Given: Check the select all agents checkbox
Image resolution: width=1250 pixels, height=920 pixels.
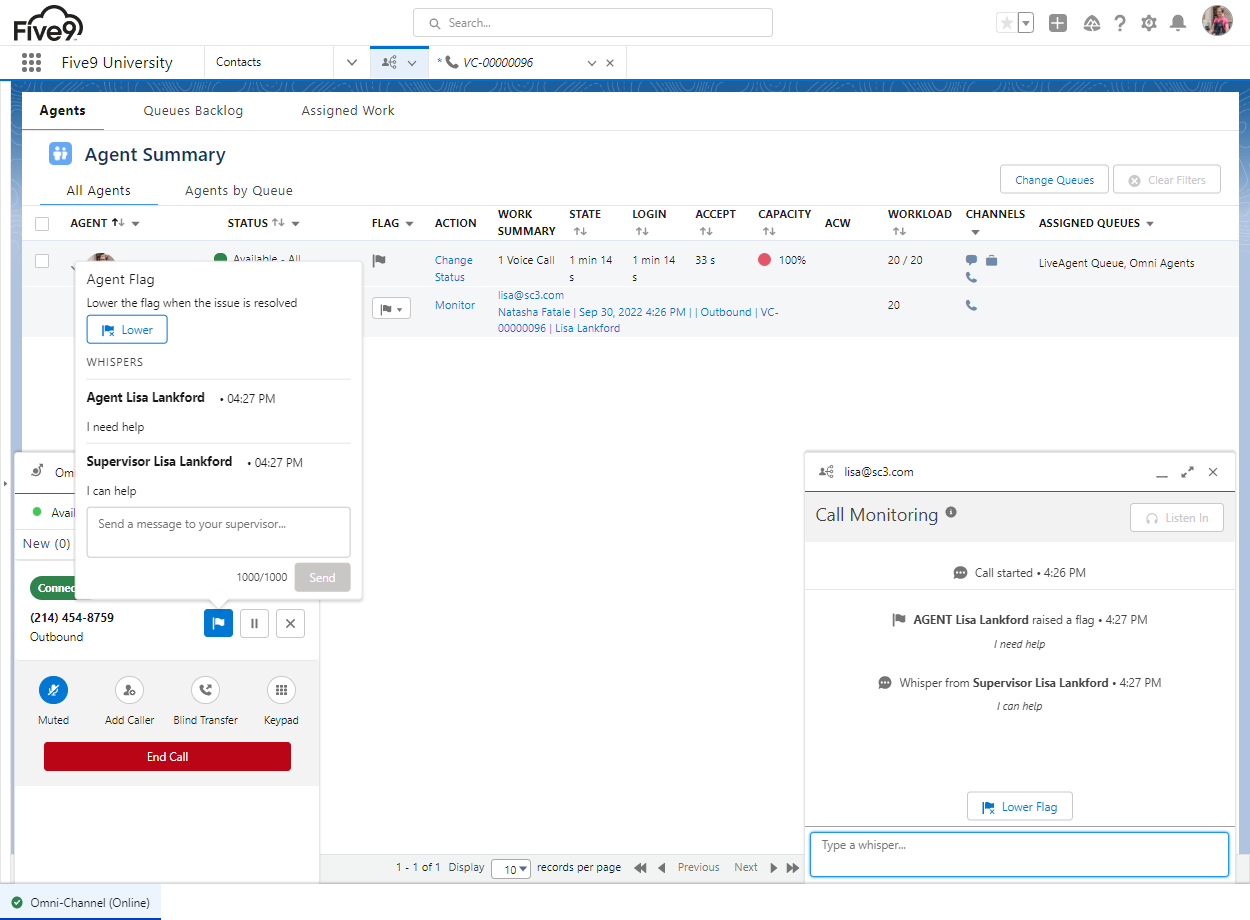Looking at the screenshot, I should [x=42, y=224].
